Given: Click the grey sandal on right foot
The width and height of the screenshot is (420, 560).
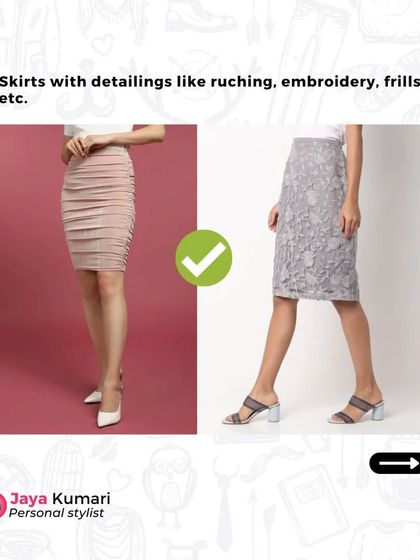Looking at the screenshot, I should coord(356,408).
